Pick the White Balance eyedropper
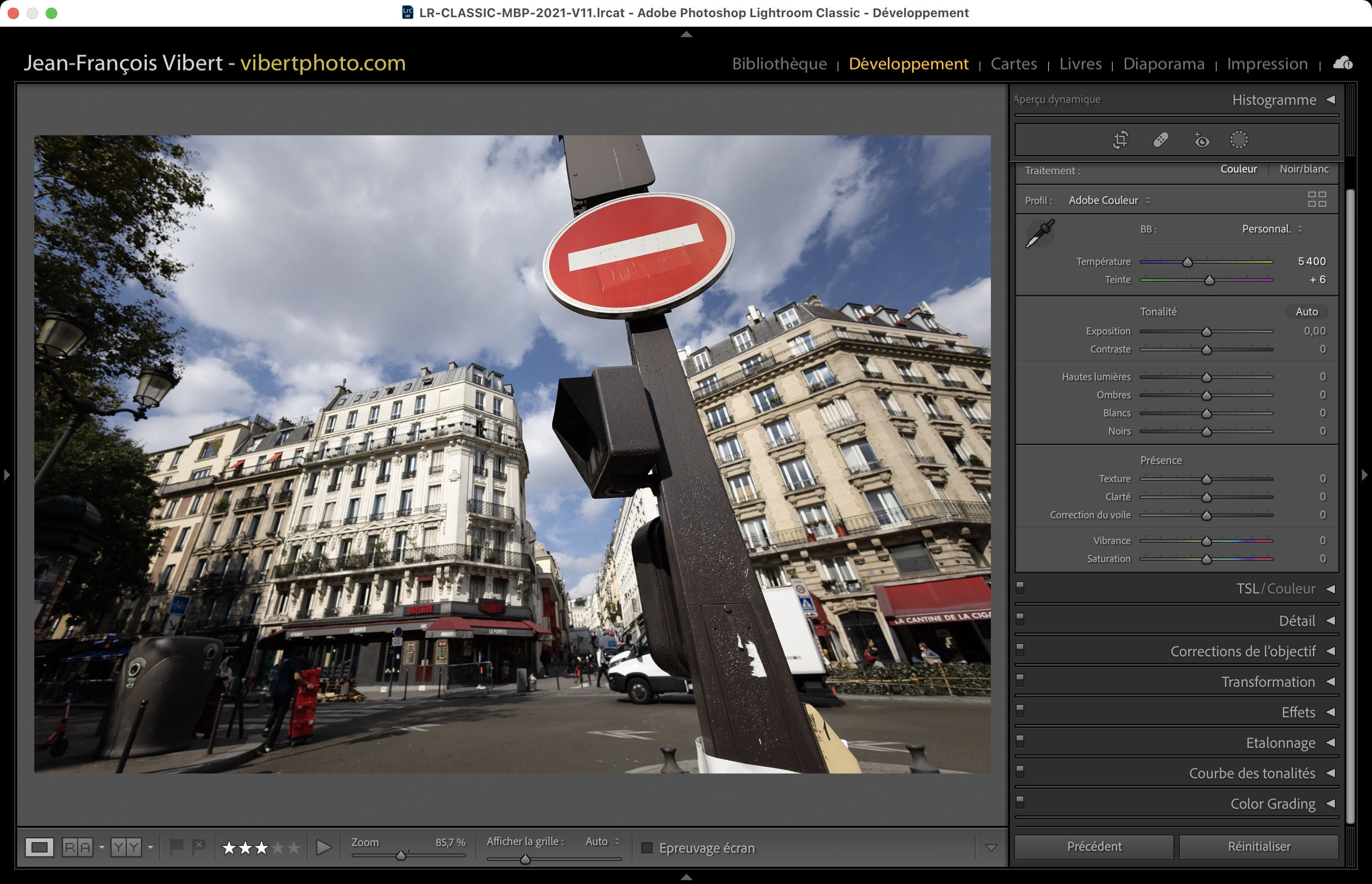 1039,233
